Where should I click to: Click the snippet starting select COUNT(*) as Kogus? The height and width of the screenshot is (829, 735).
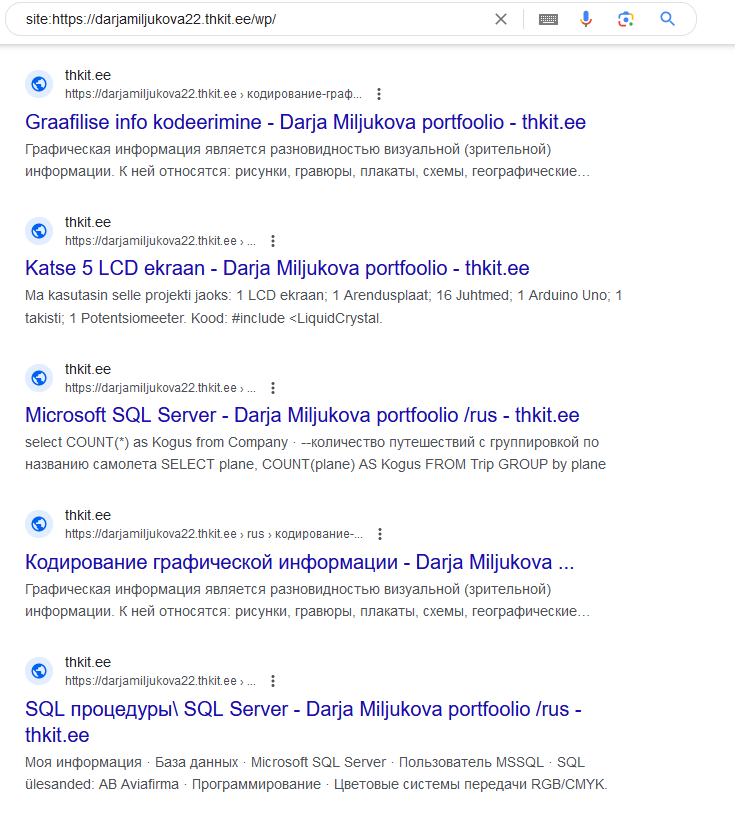click(315, 453)
